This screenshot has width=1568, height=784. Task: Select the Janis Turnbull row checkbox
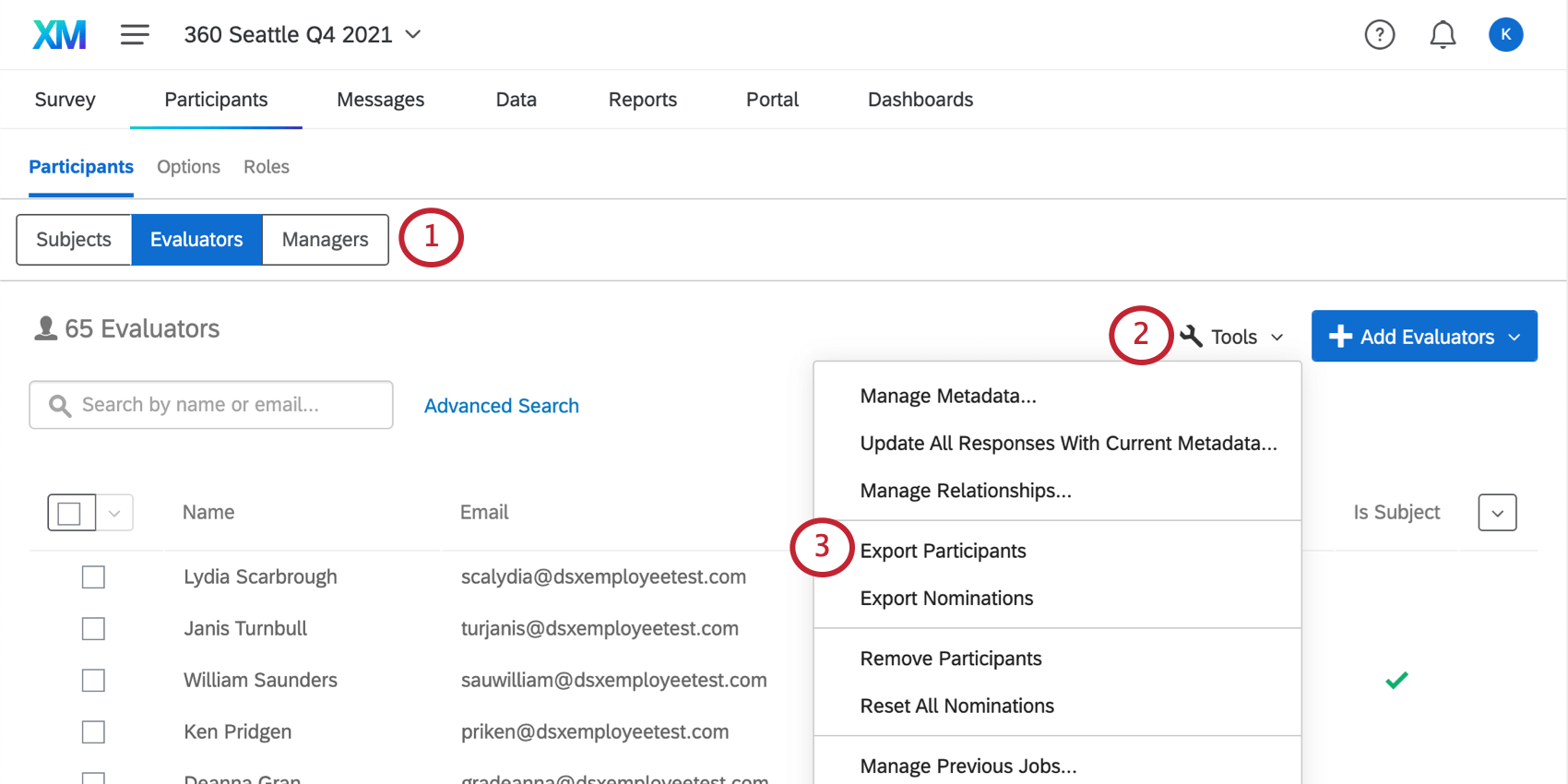[93, 629]
